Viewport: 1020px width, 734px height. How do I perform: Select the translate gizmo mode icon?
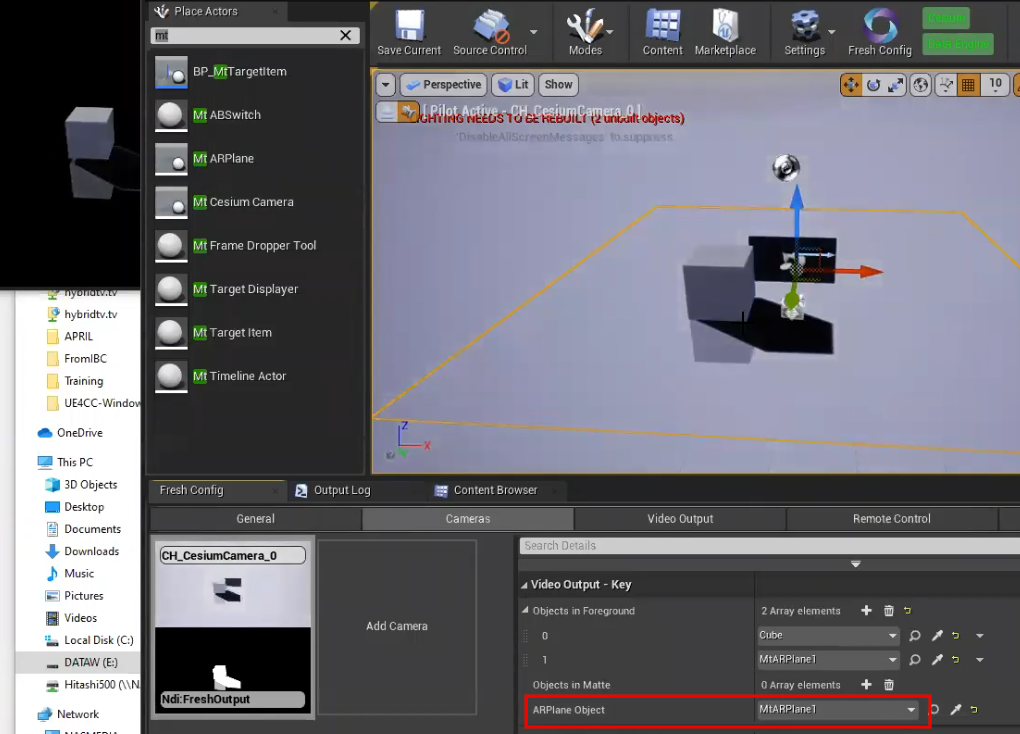pyautogui.click(x=851, y=85)
